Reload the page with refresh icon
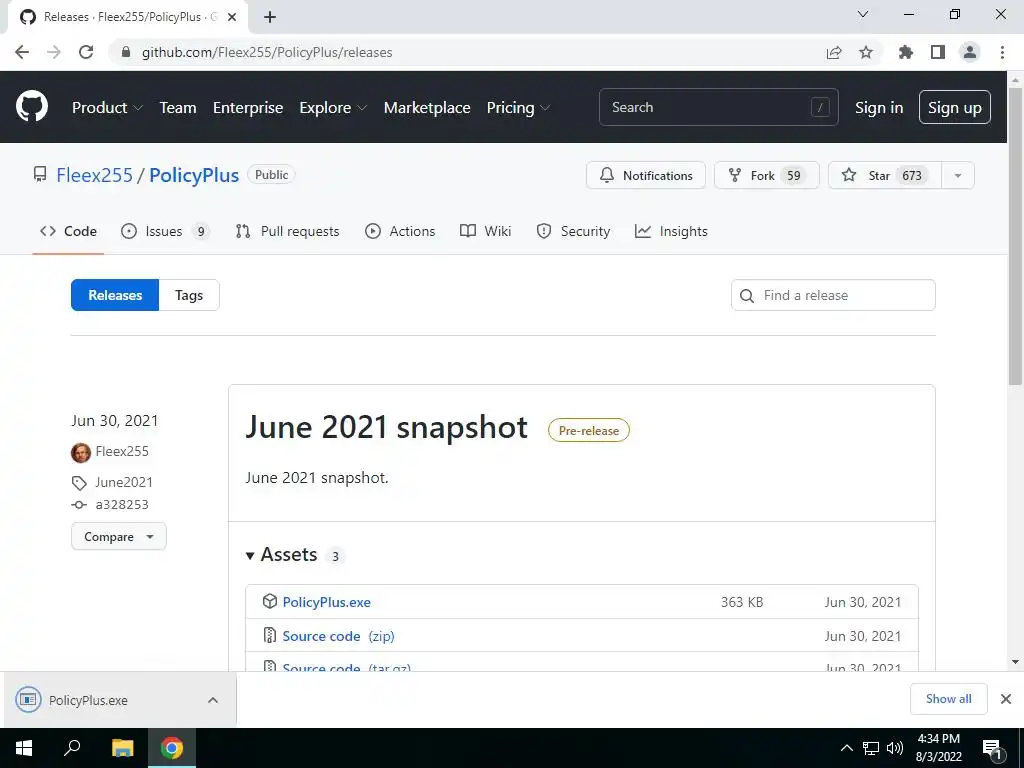 point(86,52)
